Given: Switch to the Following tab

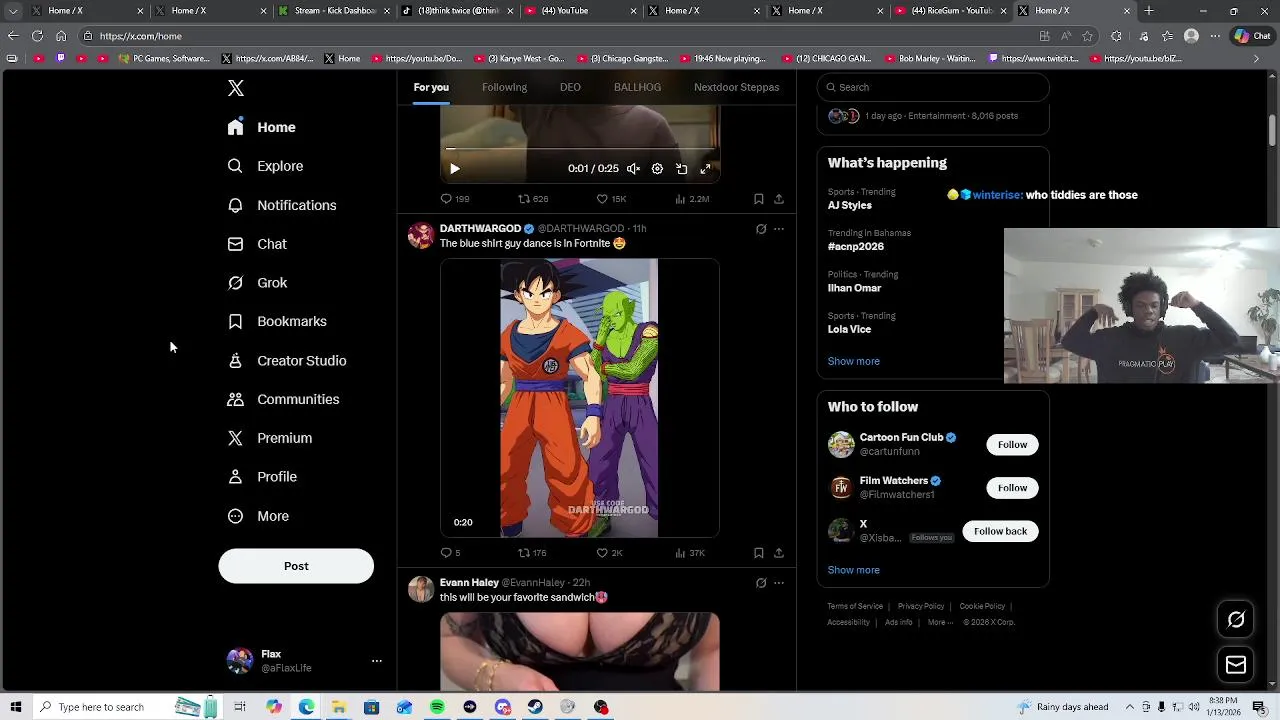Looking at the screenshot, I should 504,87.
